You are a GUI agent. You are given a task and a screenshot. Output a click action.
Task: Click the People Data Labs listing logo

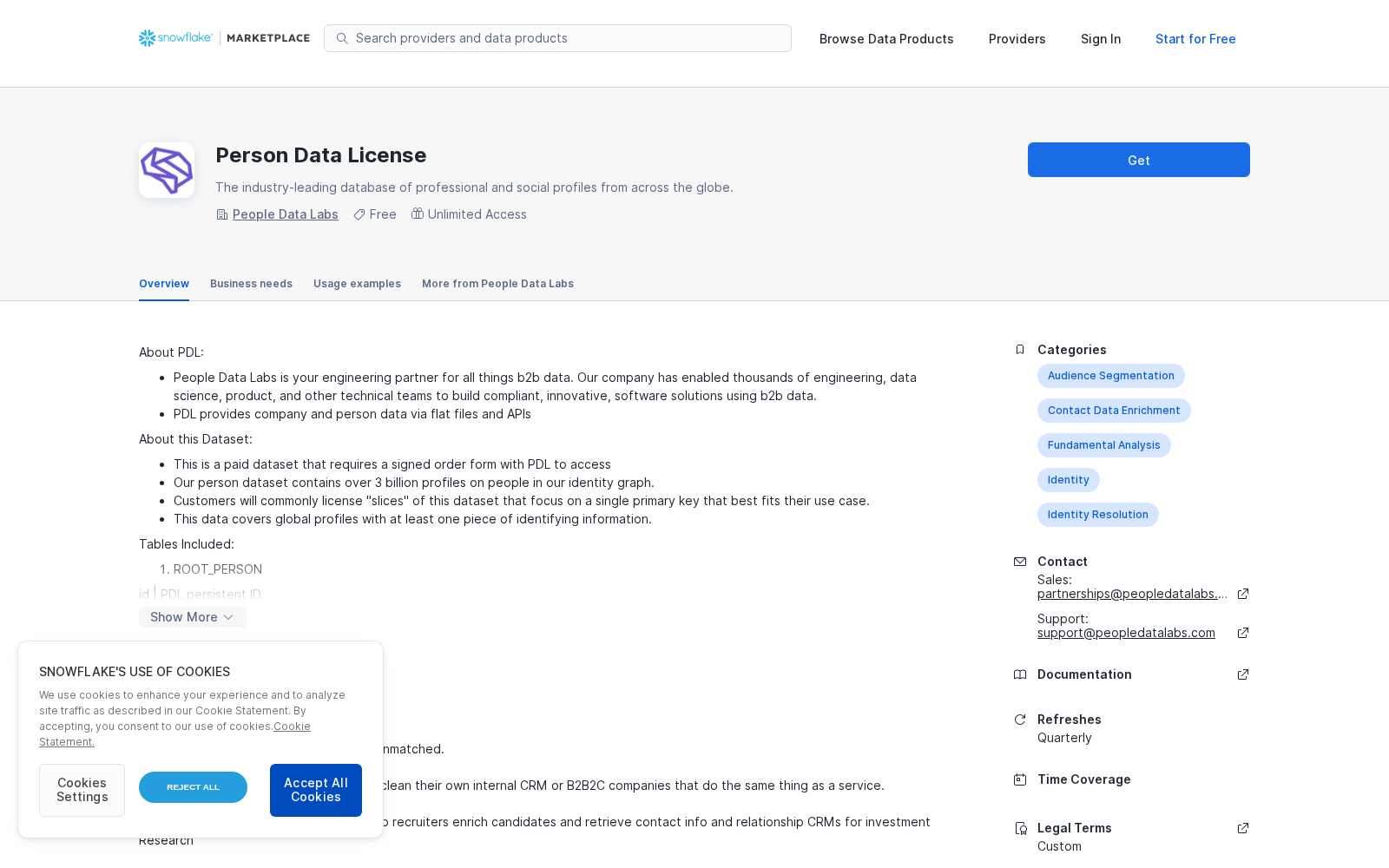coord(167,170)
